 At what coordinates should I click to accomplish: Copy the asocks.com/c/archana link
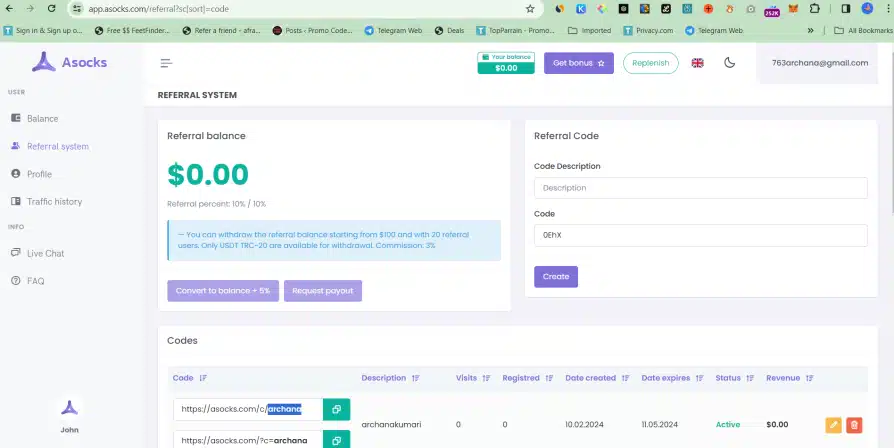click(x=336, y=409)
